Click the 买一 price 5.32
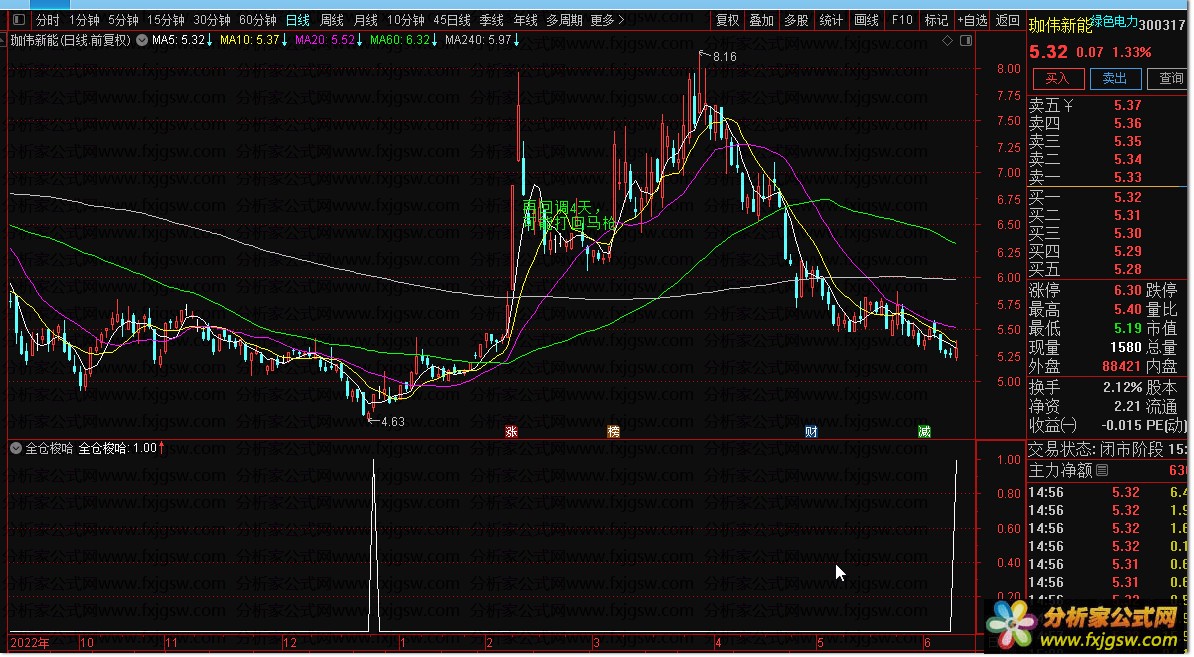 click(x=1128, y=197)
